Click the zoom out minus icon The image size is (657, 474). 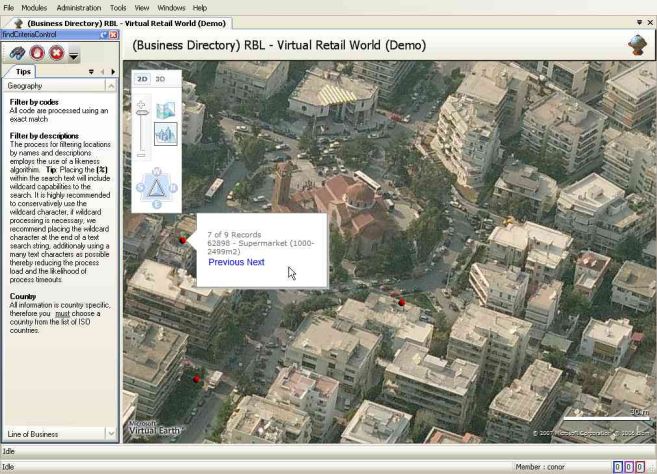tap(142, 155)
